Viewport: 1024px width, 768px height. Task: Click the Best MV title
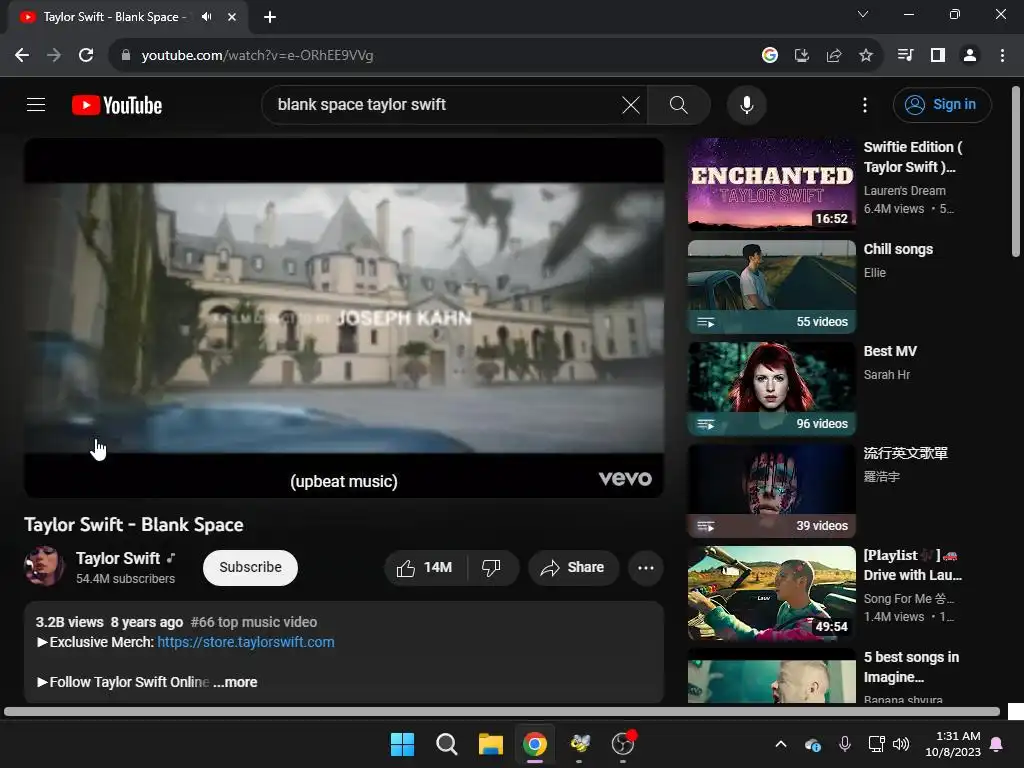pos(890,351)
